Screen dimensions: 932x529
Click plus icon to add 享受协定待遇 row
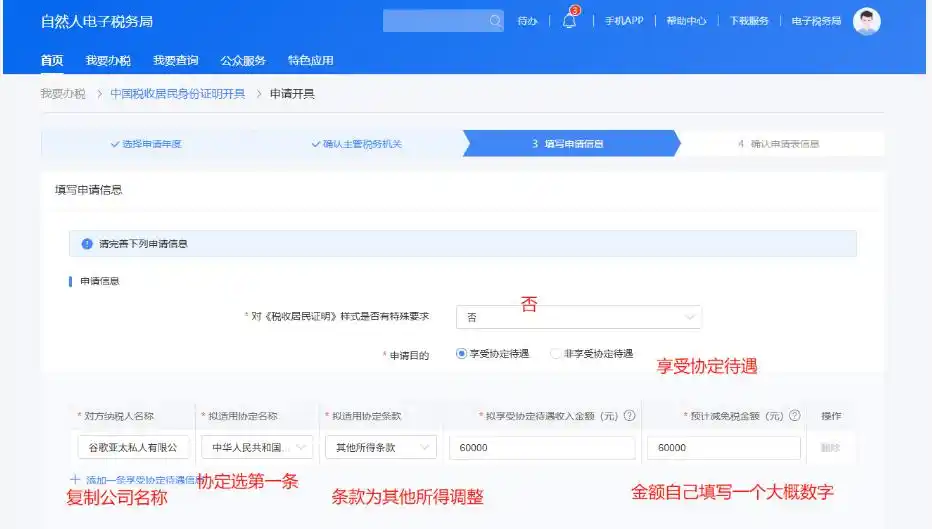coord(75,479)
